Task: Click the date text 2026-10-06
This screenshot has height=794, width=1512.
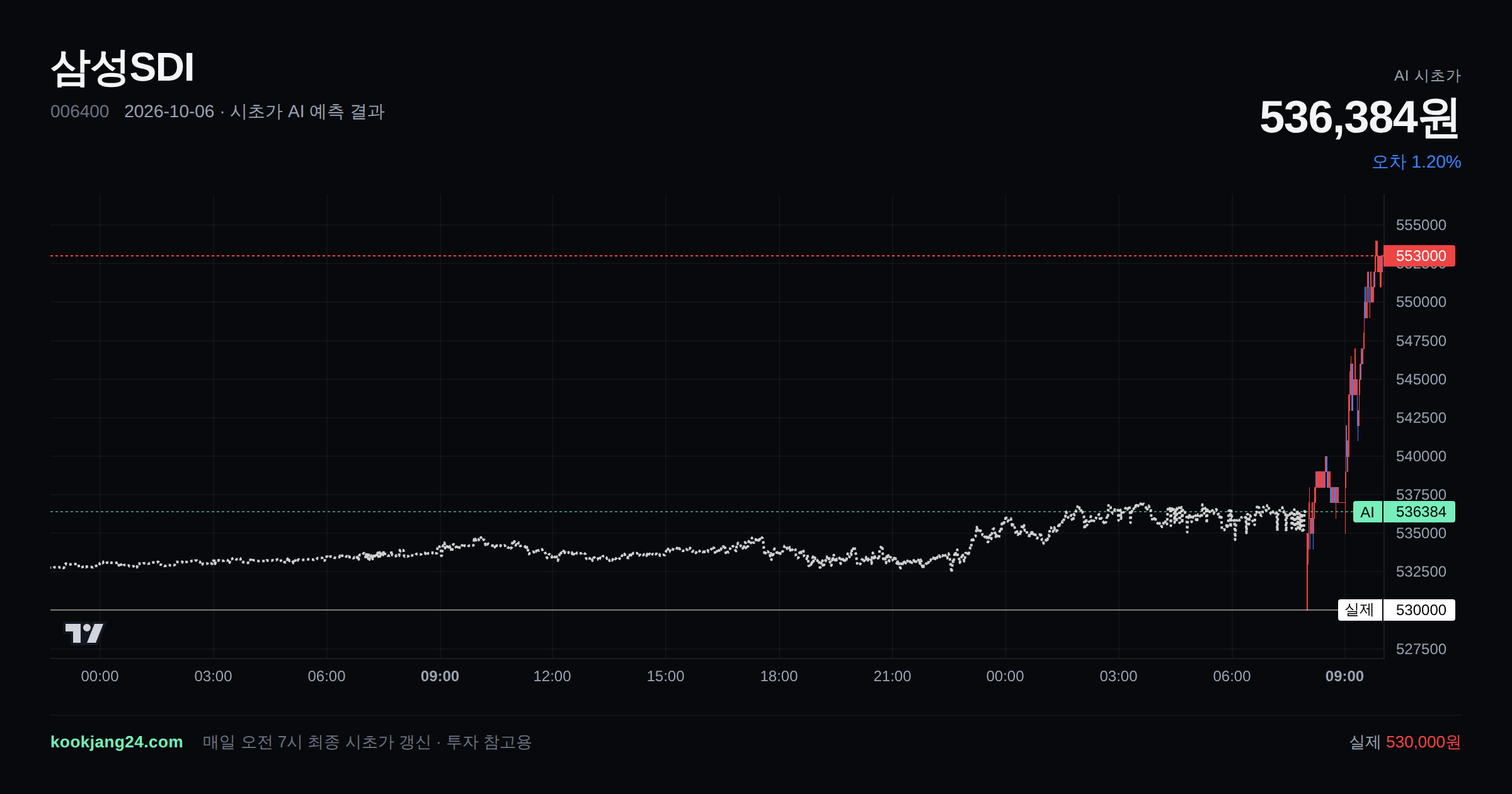Action: pyautogui.click(x=169, y=112)
